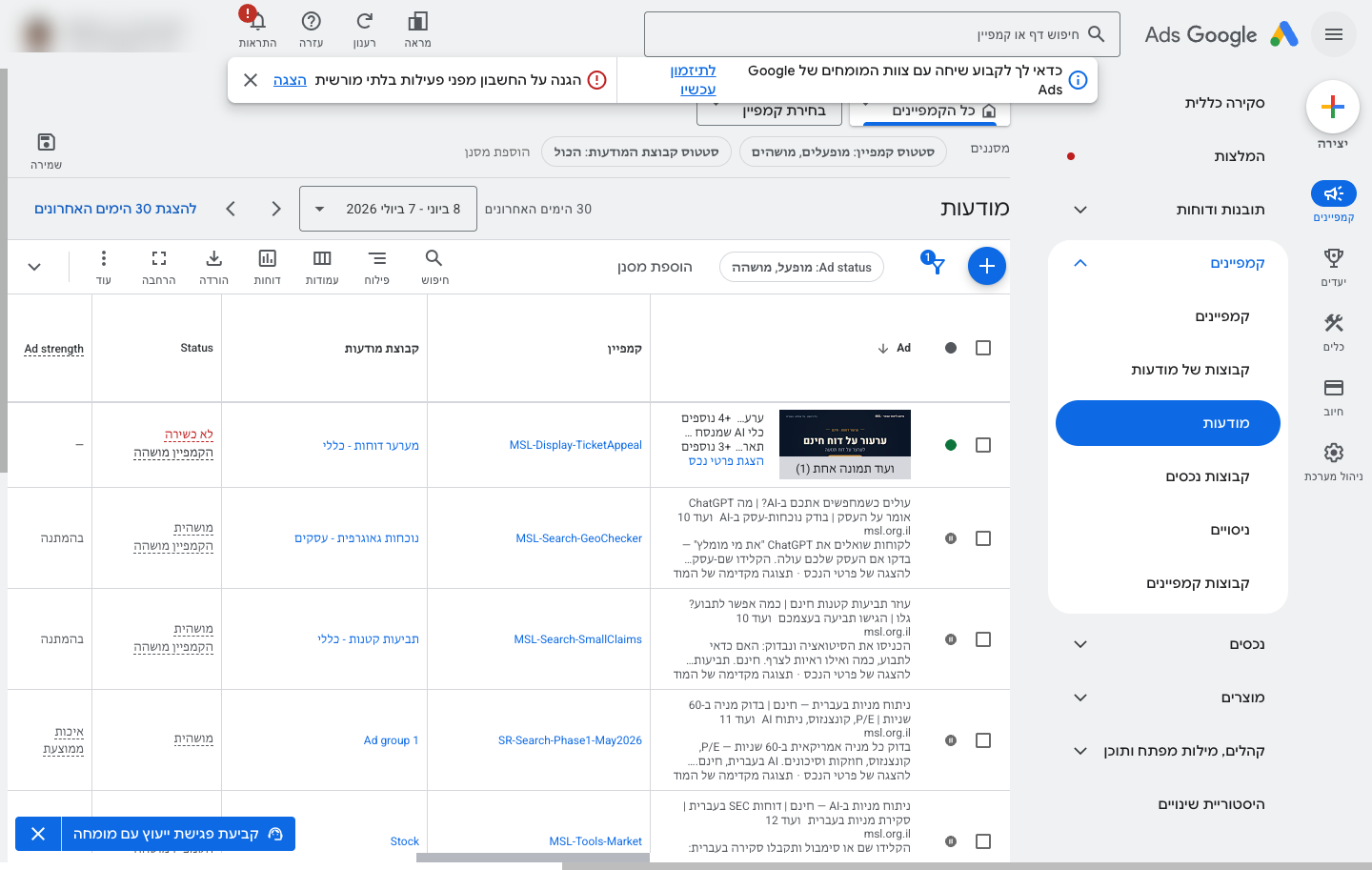Viewport: 1372px width, 870px height.
Task: Click the campaign status filter chip
Action: pyautogui.click(x=842, y=152)
